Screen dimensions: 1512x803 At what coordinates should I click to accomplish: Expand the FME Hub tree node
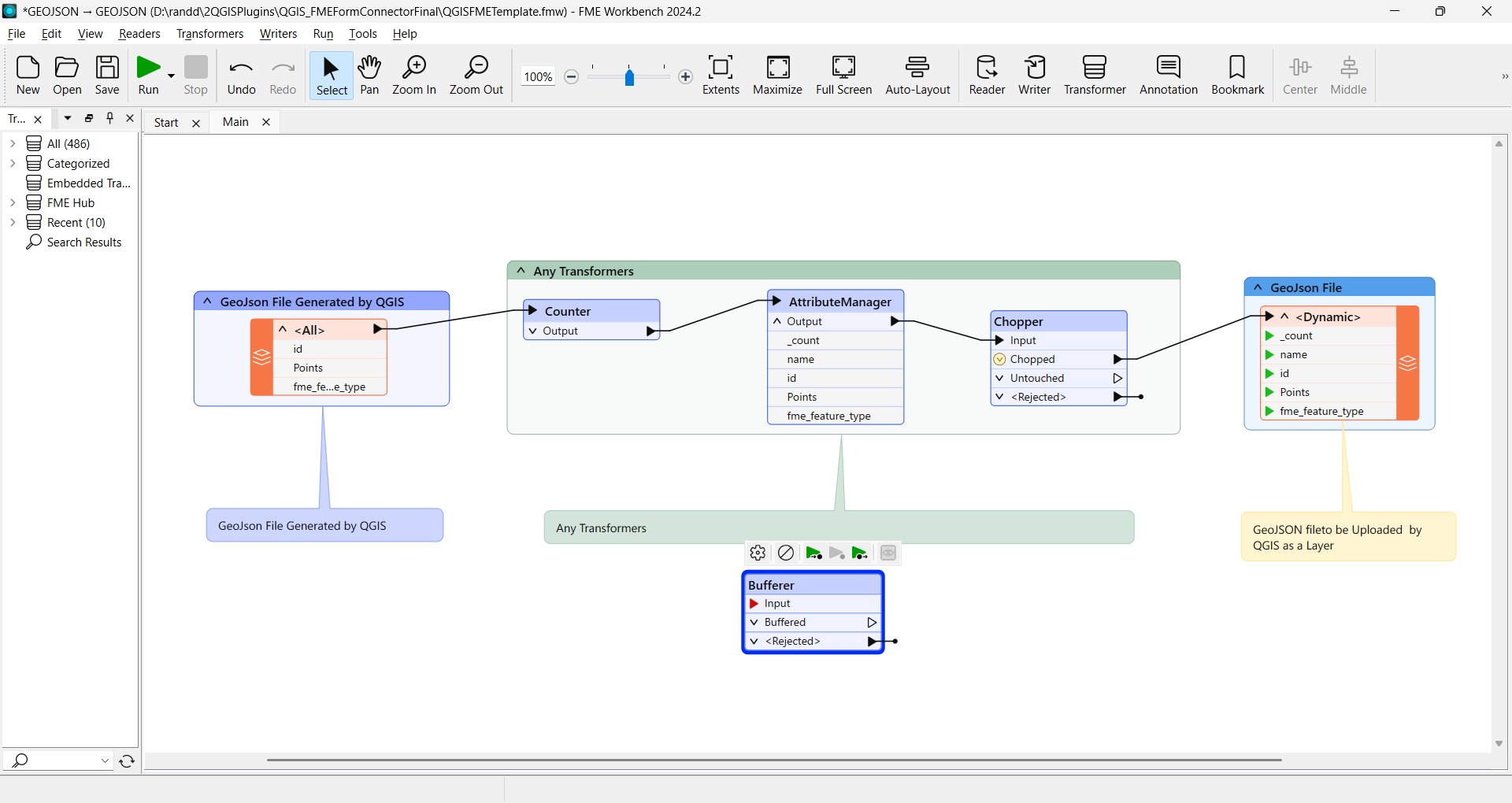13,202
